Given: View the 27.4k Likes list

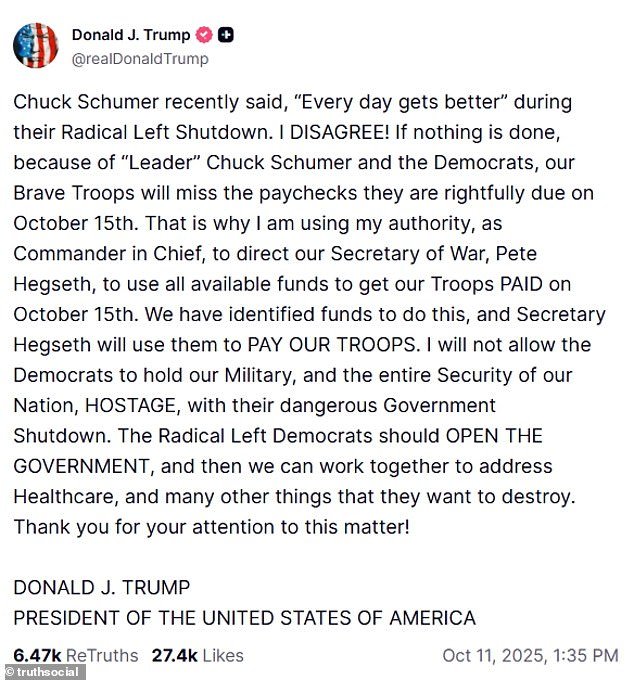Looking at the screenshot, I should 197,656.
